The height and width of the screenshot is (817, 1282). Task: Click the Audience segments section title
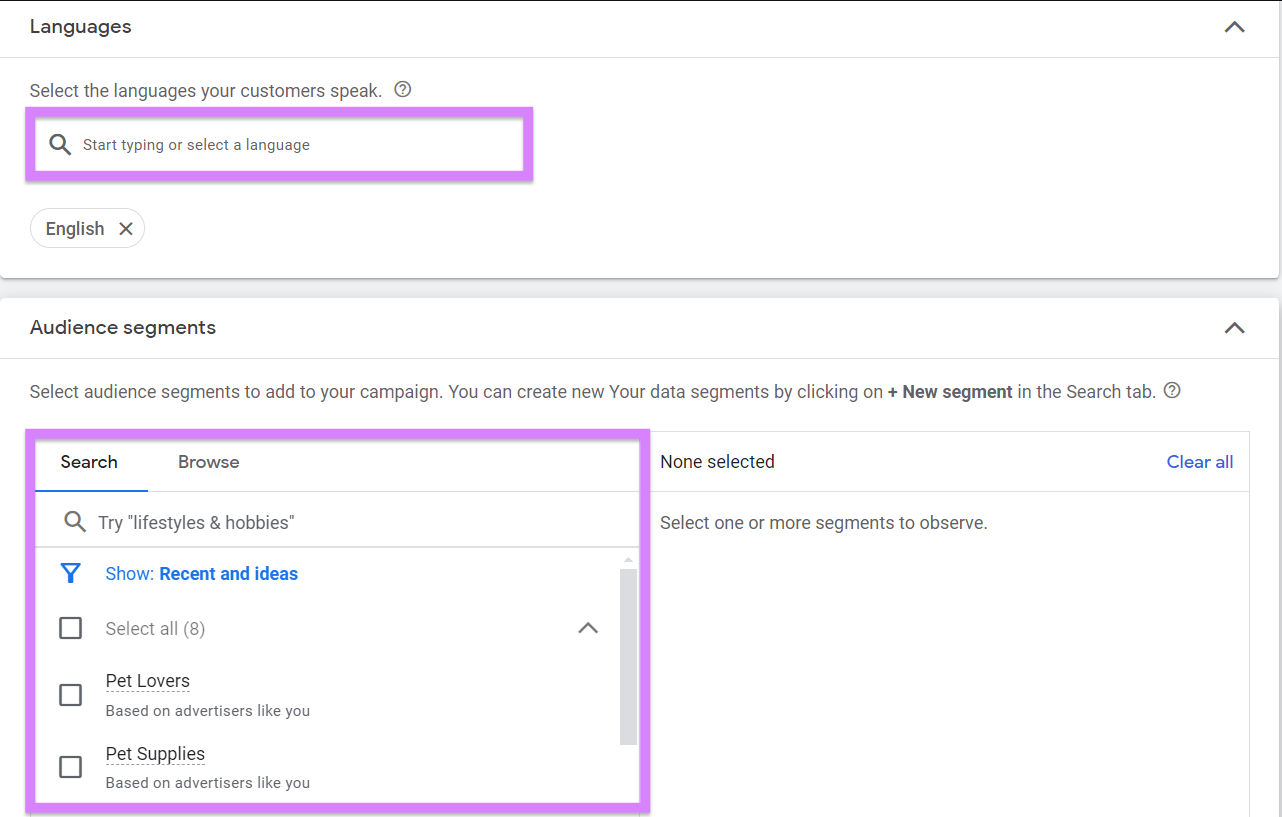[123, 328]
